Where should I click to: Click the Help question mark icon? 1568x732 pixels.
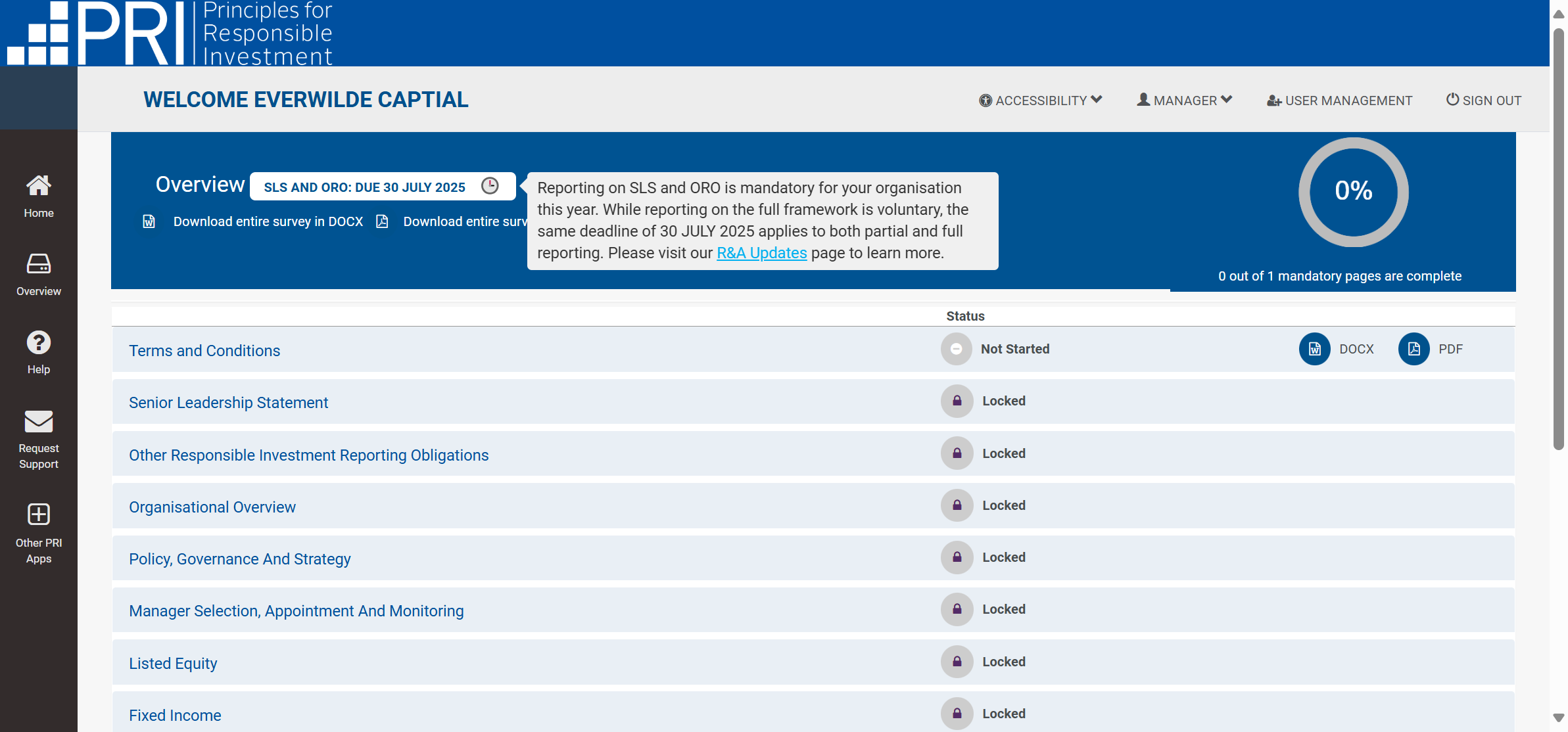tap(38, 342)
